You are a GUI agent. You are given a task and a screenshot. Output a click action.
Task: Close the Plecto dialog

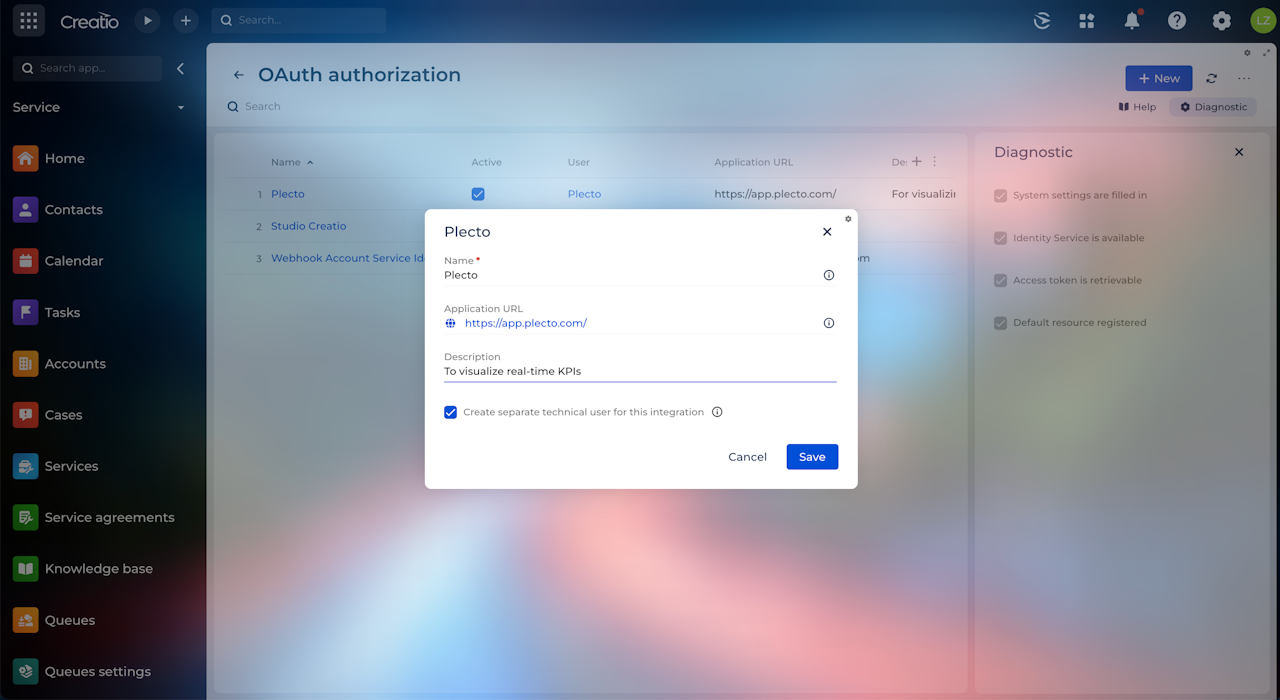point(827,231)
